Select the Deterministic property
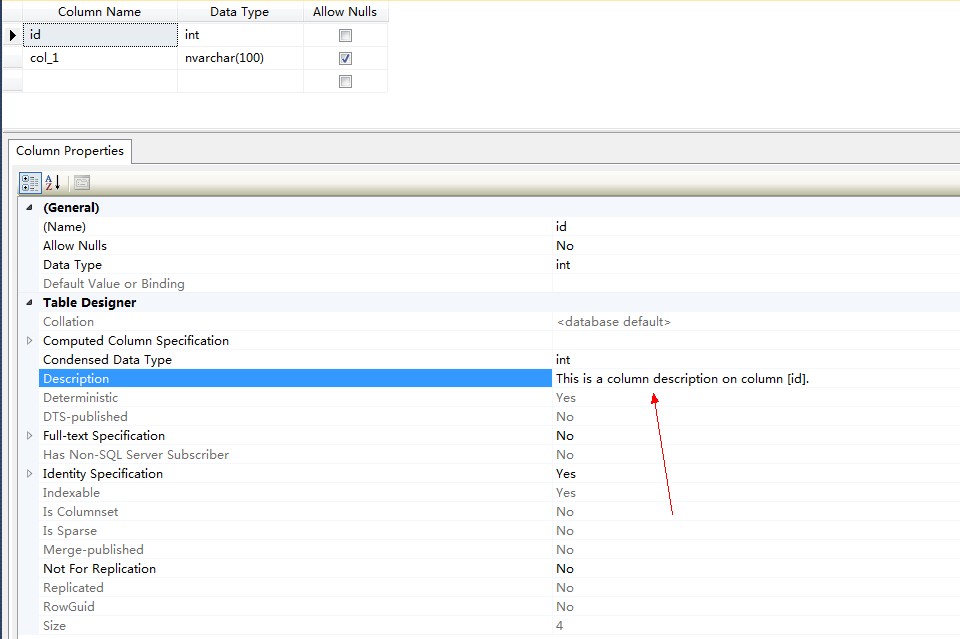 [295, 397]
